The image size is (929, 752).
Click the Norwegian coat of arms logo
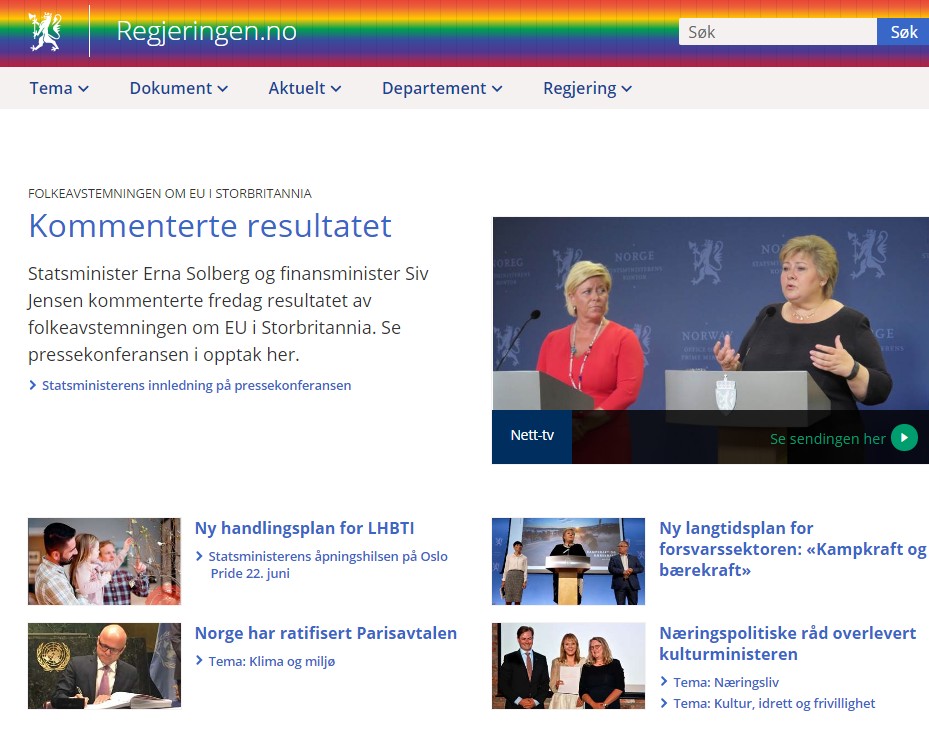pyautogui.click(x=44, y=31)
